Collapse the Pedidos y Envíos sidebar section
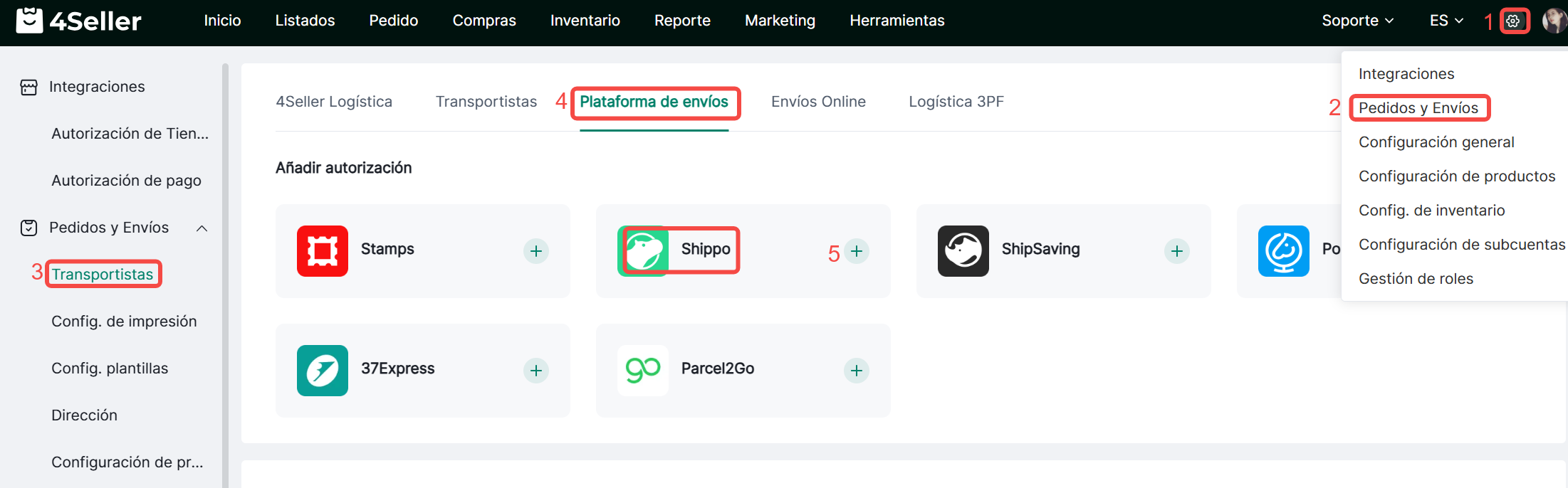Image resolution: width=1568 pixels, height=488 pixels. 202,228
